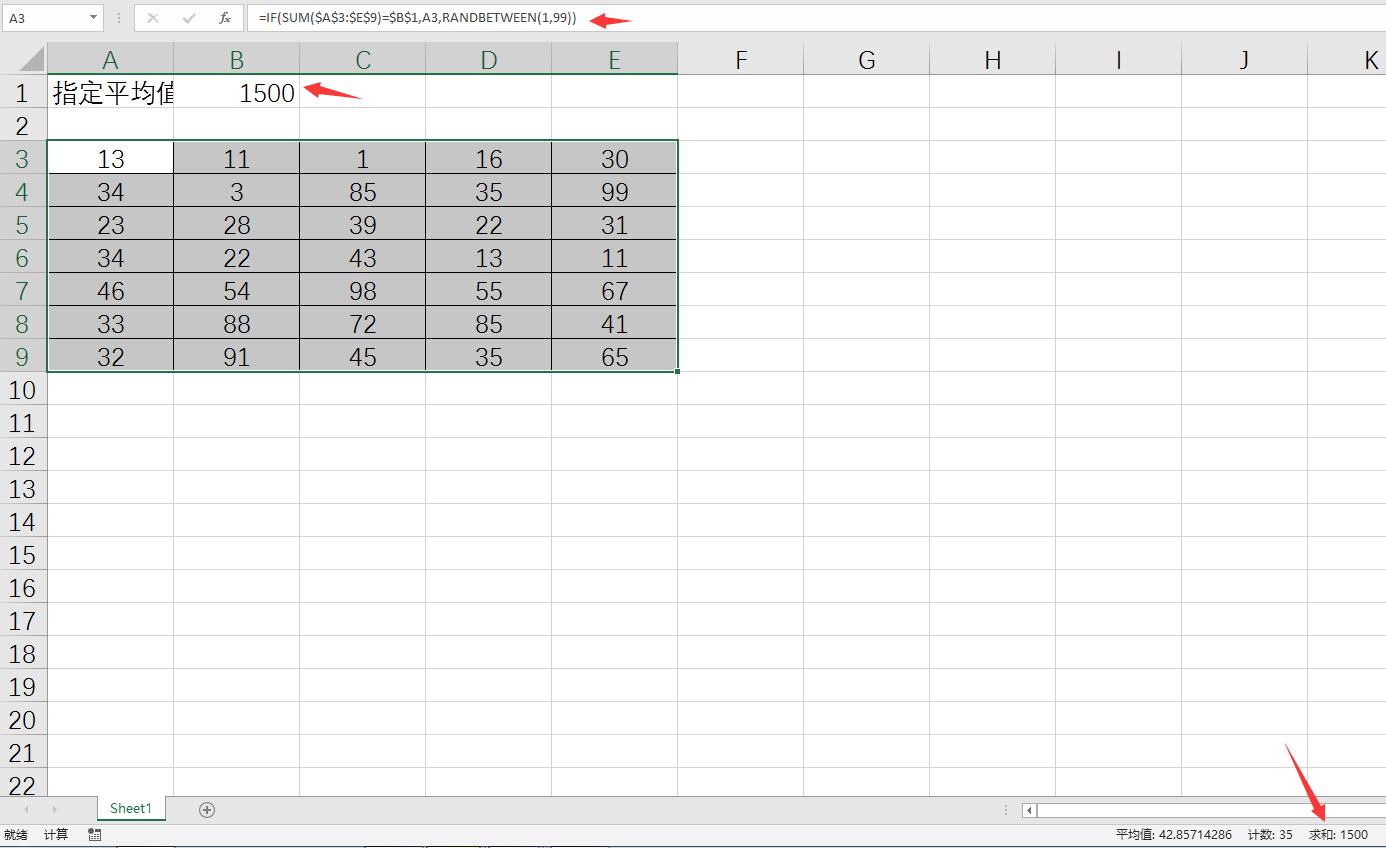
Task: Select row 2 header
Action: (x=23, y=125)
